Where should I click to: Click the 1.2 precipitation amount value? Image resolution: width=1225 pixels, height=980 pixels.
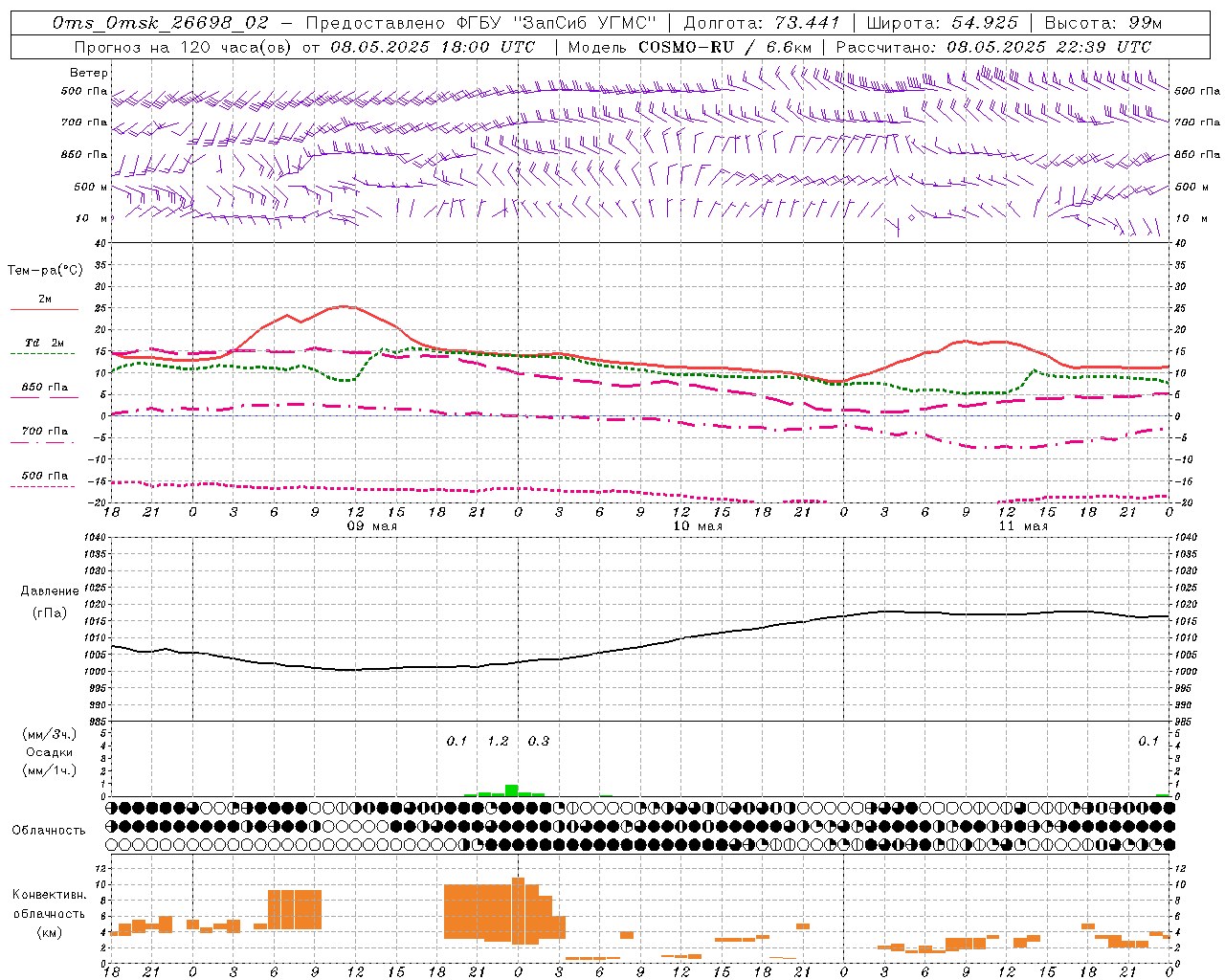[498, 742]
